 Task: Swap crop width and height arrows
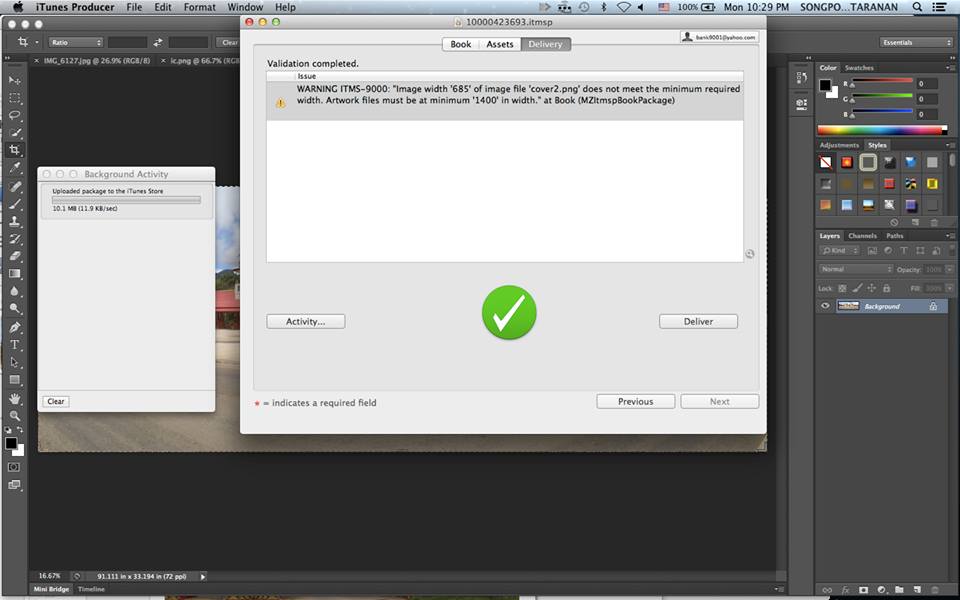point(158,42)
